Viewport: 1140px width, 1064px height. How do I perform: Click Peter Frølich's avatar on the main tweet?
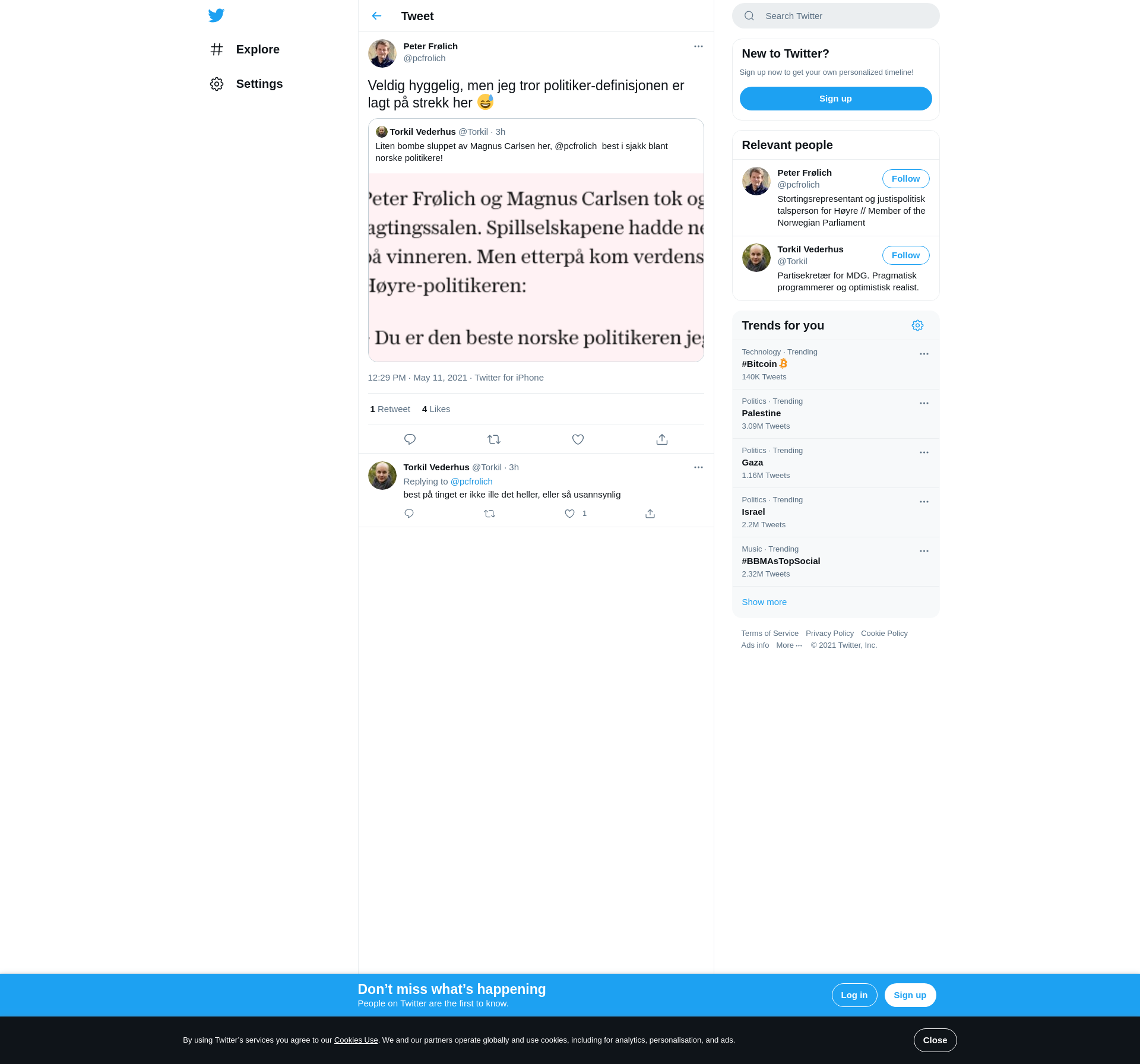point(382,53)
